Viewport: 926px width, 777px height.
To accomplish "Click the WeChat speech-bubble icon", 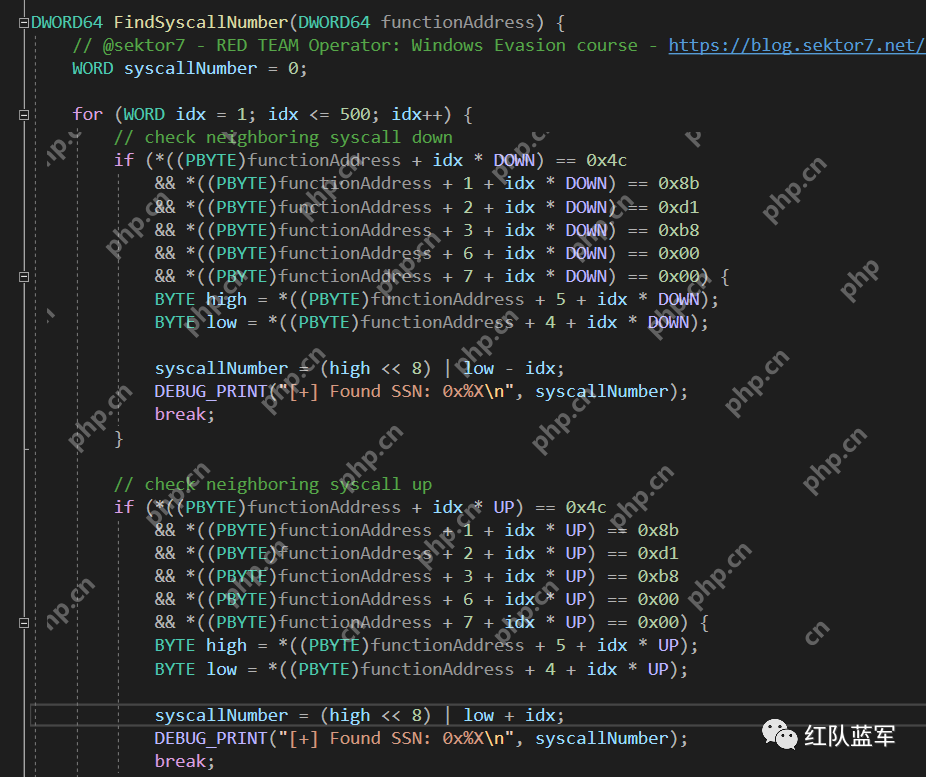I will (782, 735).
